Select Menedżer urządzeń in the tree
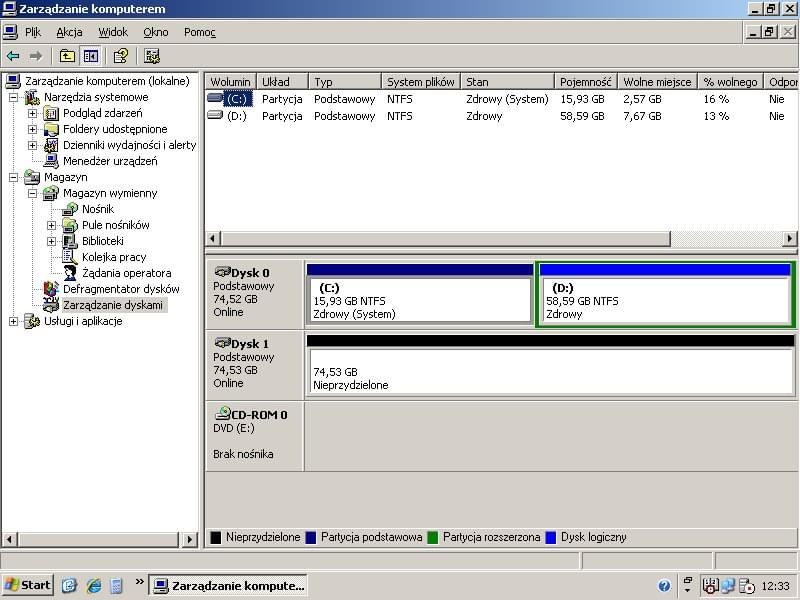Viewport: 800px width, 600px height. (109, 161)
